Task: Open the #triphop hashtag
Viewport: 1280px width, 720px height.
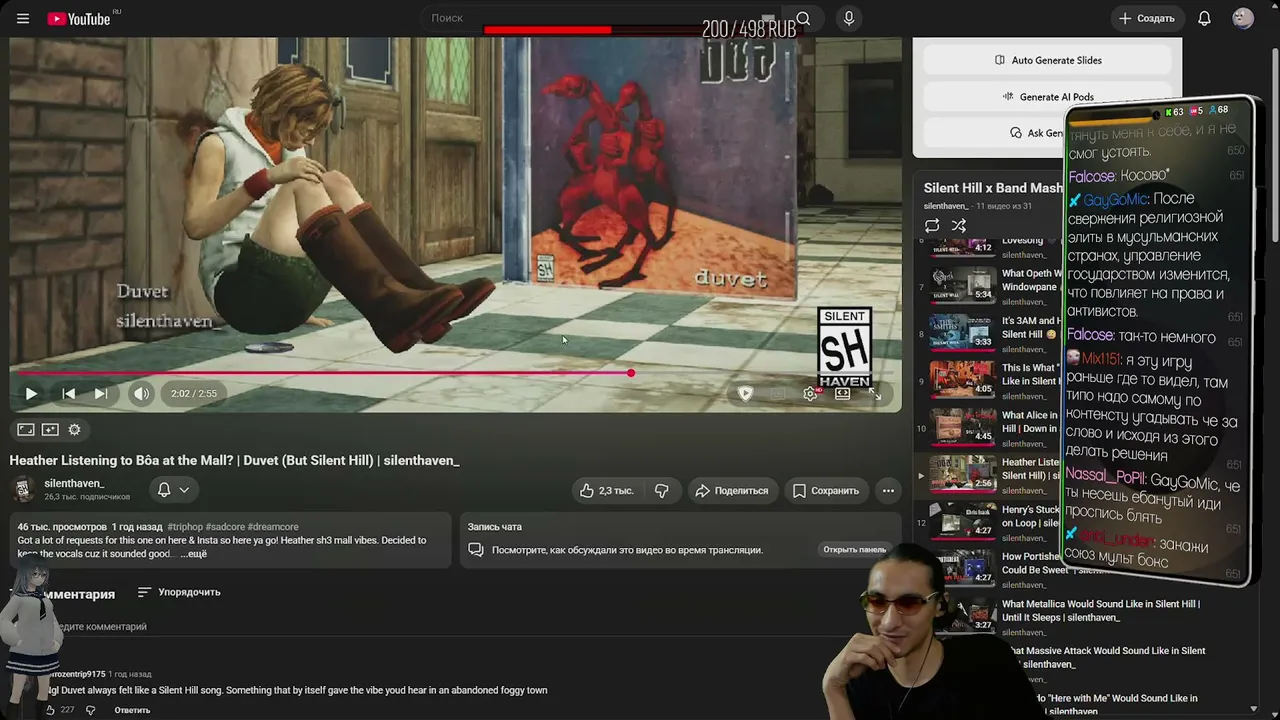Action: [x=185, y=527]
